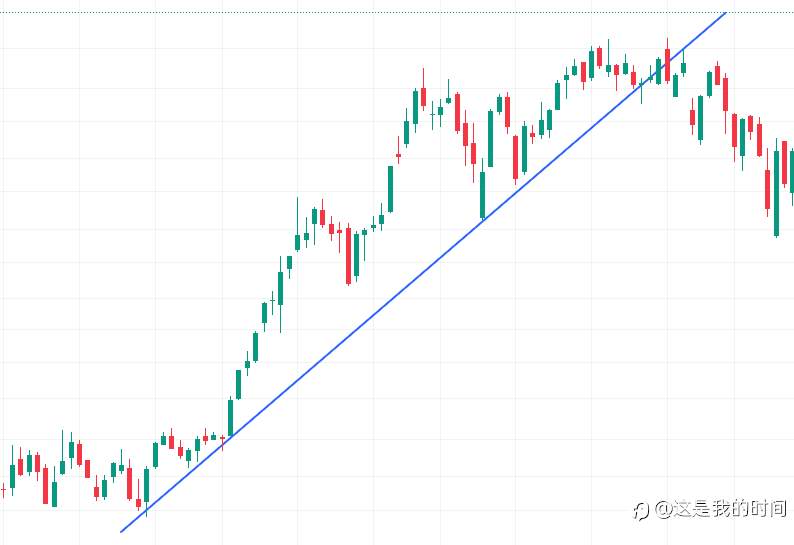Select the green candle touching trendline's lower start
Image resolution: width=794 pixels, height=545 pixels.
(146, 487)
